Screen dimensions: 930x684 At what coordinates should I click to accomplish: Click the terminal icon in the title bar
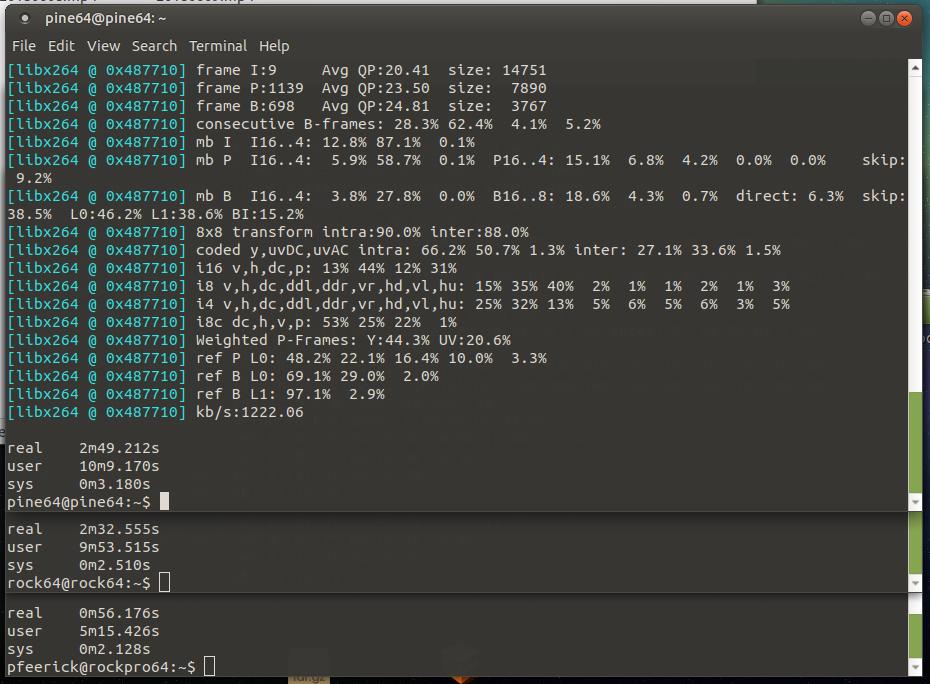click(24, 19)
